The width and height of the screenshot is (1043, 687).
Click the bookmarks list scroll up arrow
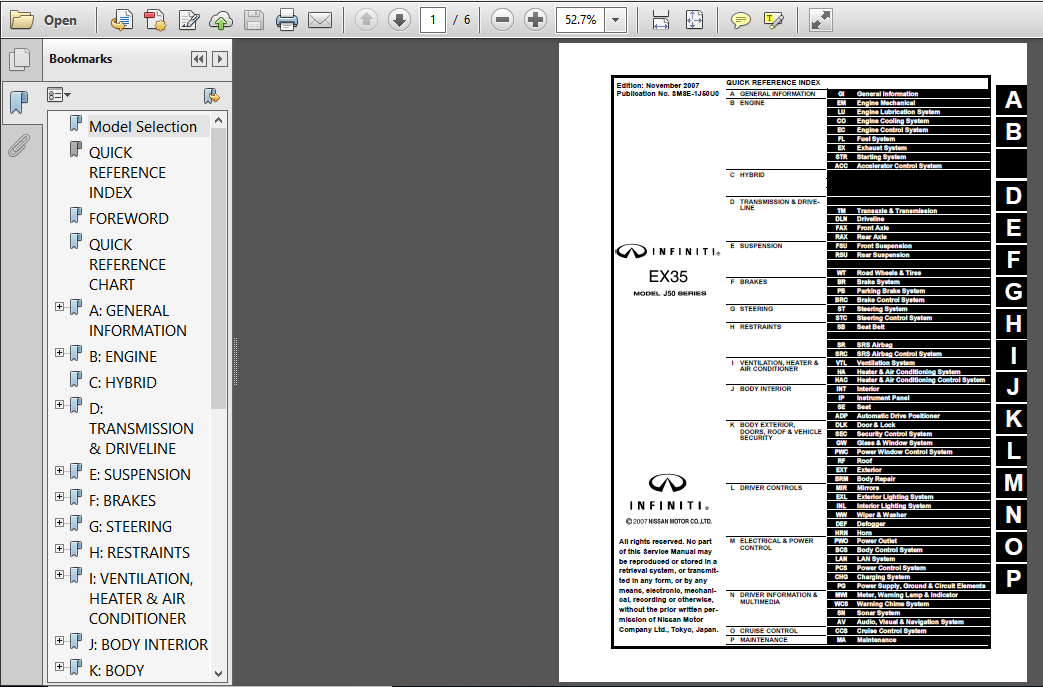218,120
